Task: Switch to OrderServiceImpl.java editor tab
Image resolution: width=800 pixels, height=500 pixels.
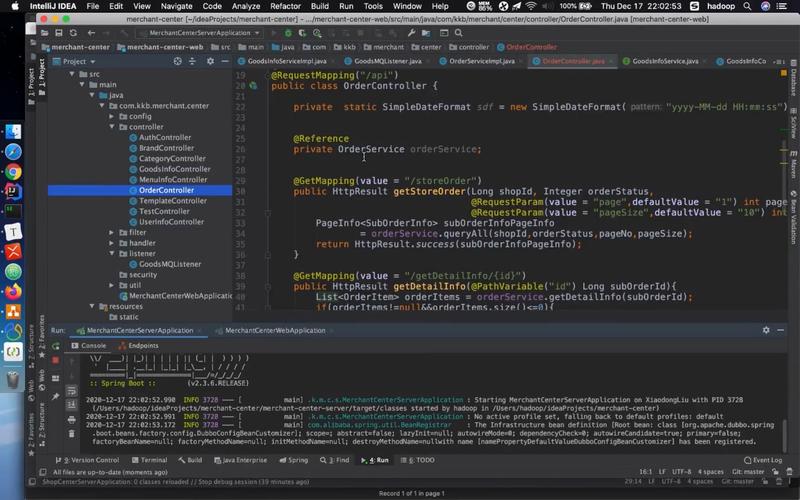Action: 482,61
